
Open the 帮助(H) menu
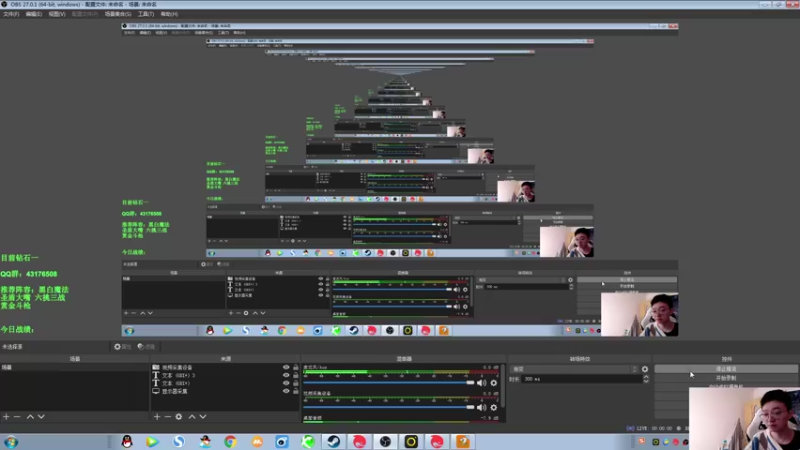(x=169, y=14)
